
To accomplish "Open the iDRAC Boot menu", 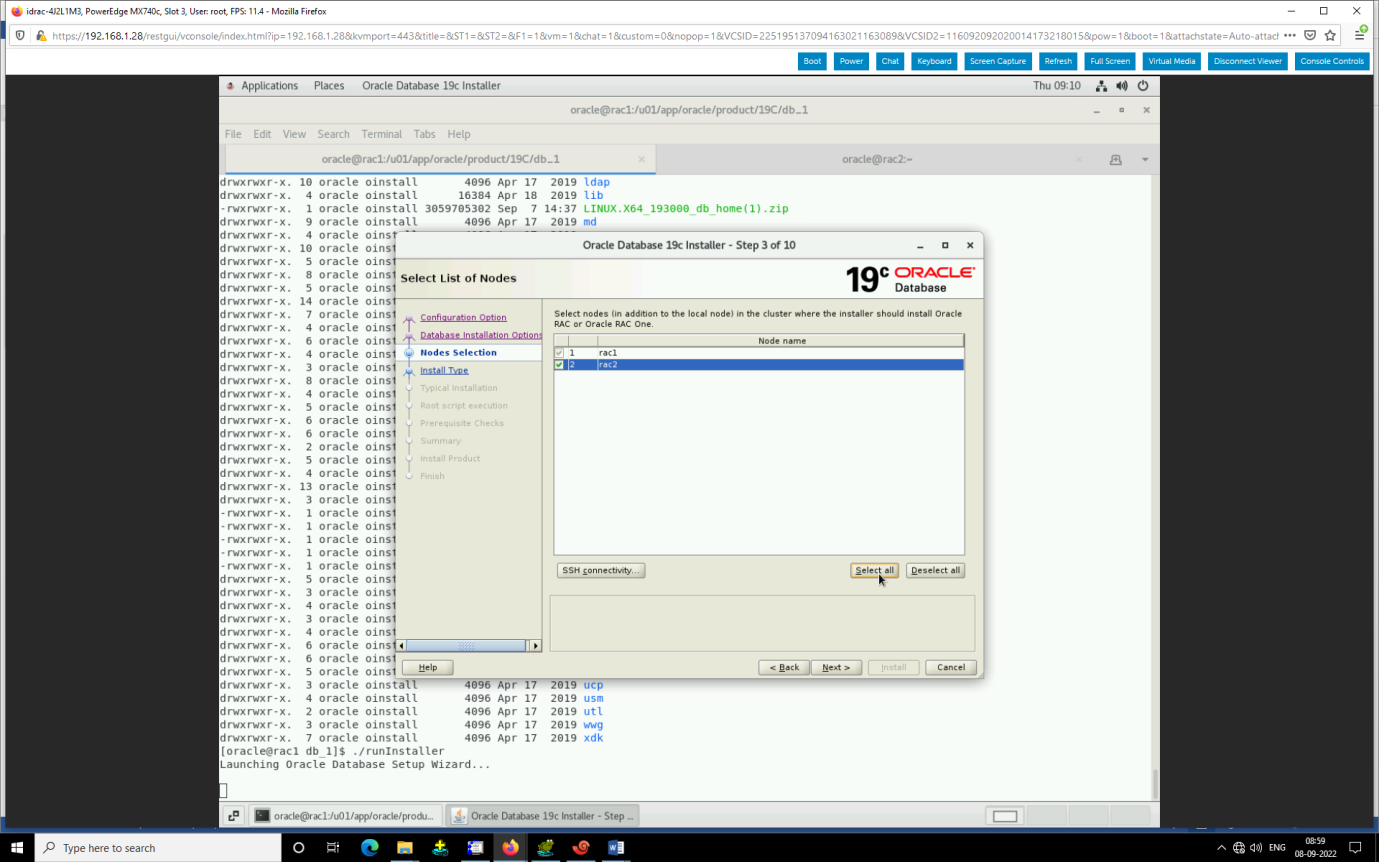I will coord(812,61).
